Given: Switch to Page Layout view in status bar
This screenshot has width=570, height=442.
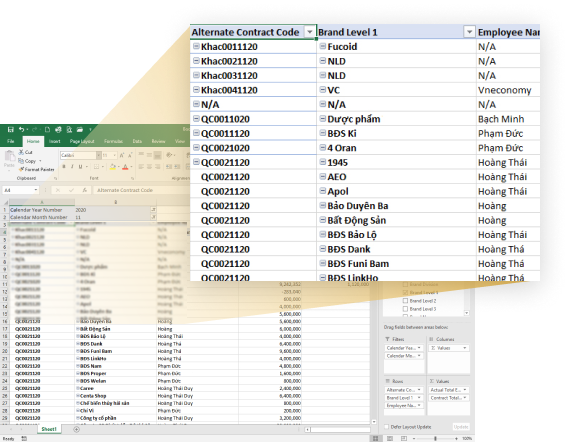Looking at the screenshot, I should click(x=390, y=438).
